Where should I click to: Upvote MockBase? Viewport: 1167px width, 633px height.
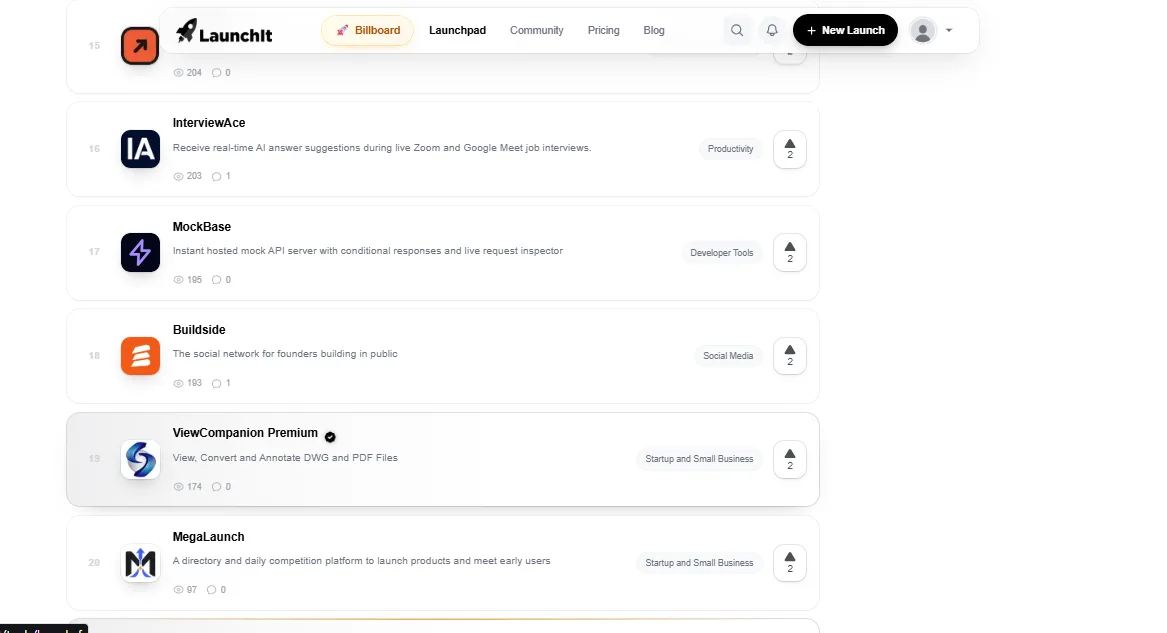tap(790, 253)
